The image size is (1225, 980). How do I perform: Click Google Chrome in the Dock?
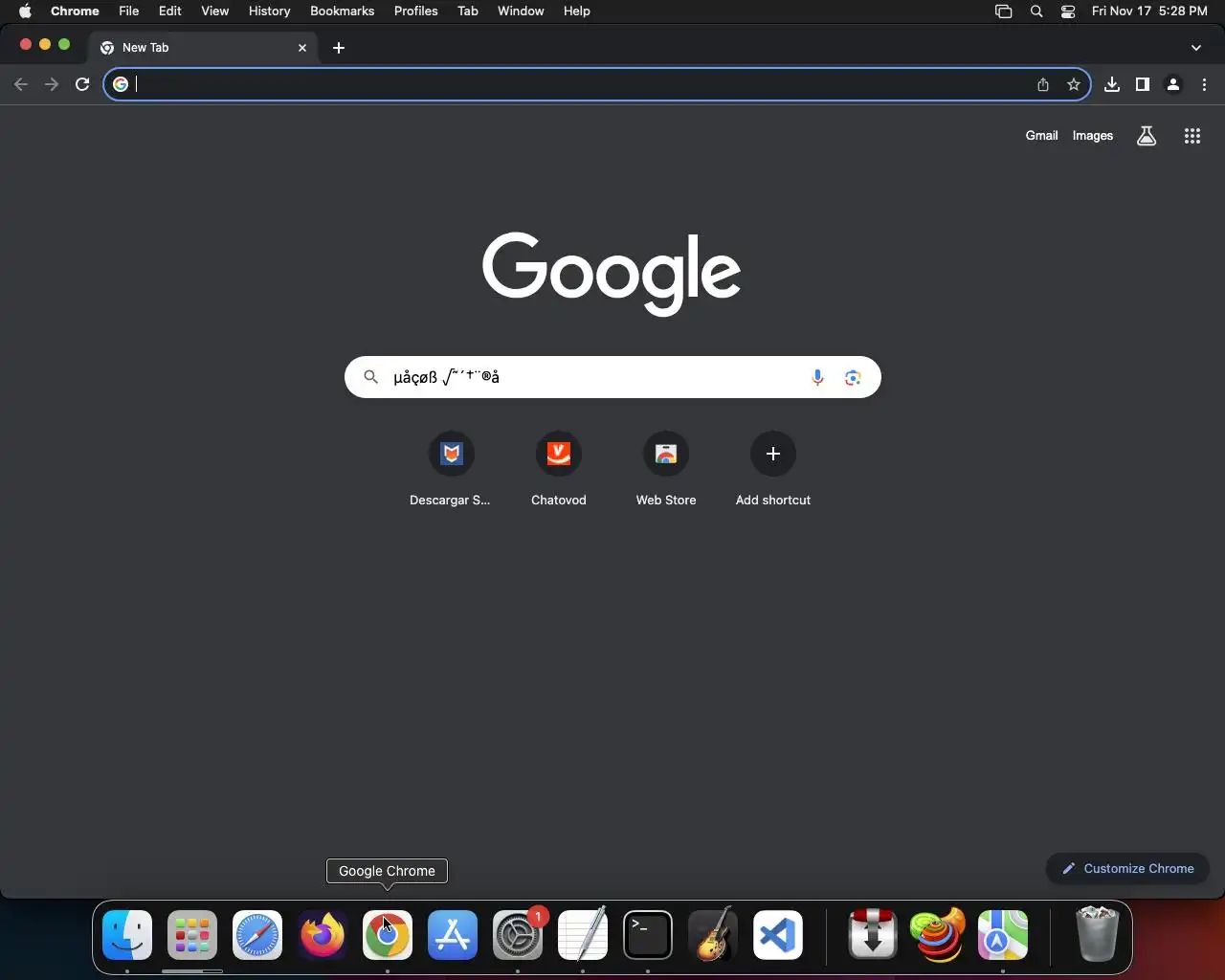click(388, 935)
